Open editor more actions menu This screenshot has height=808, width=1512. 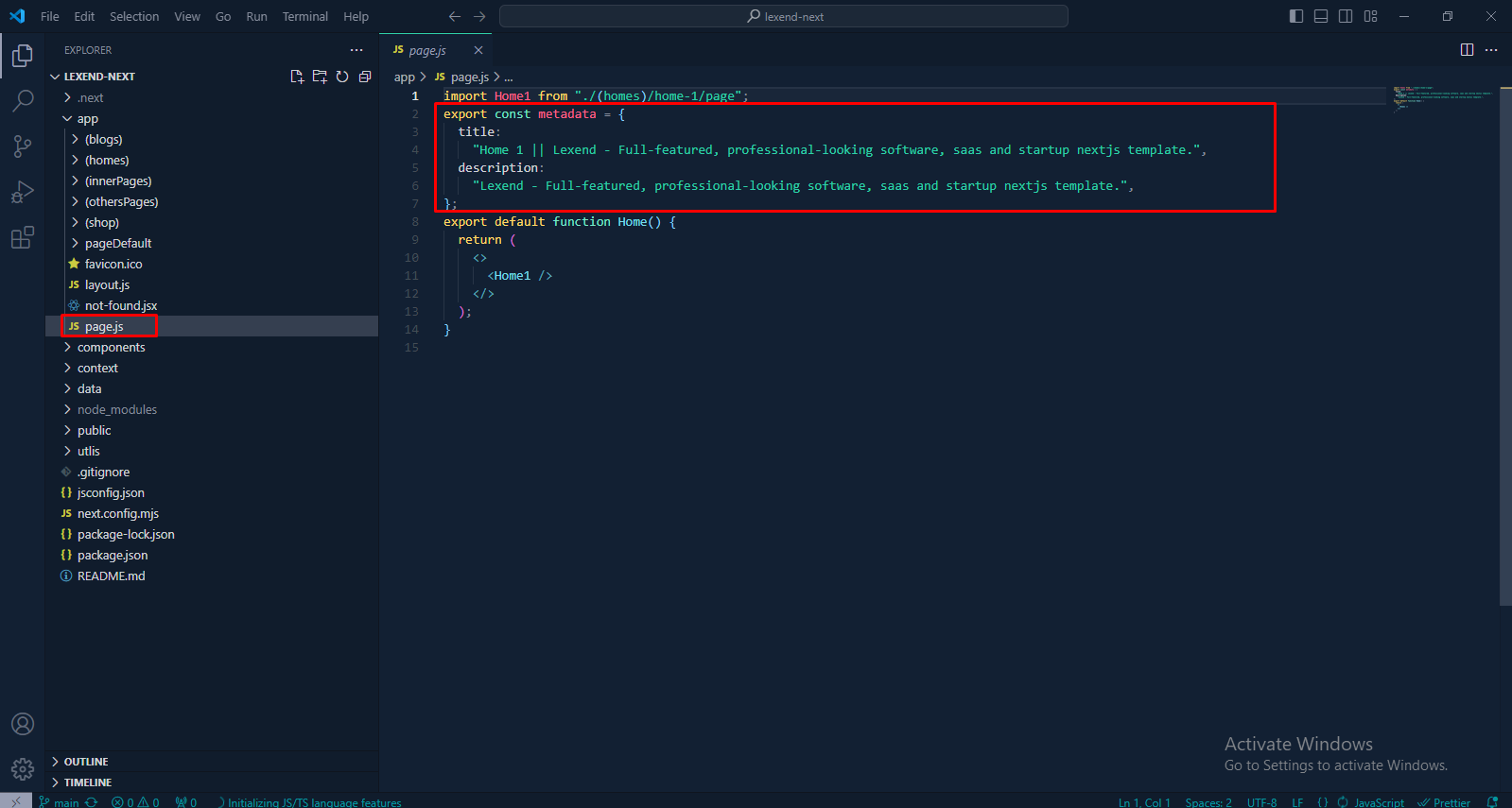tap(1491, 50)
